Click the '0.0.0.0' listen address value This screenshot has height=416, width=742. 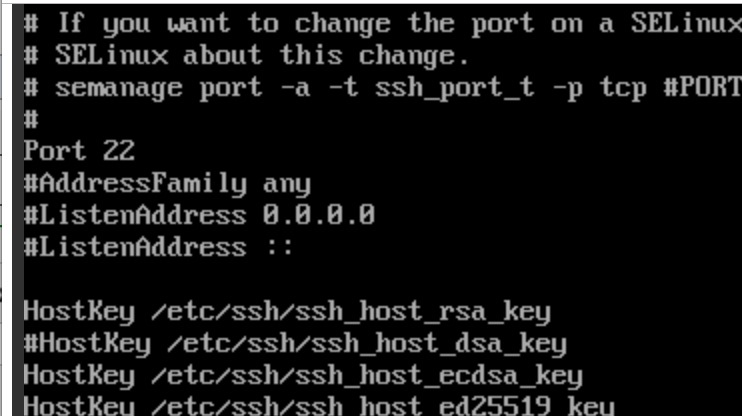tap(319, 215)
